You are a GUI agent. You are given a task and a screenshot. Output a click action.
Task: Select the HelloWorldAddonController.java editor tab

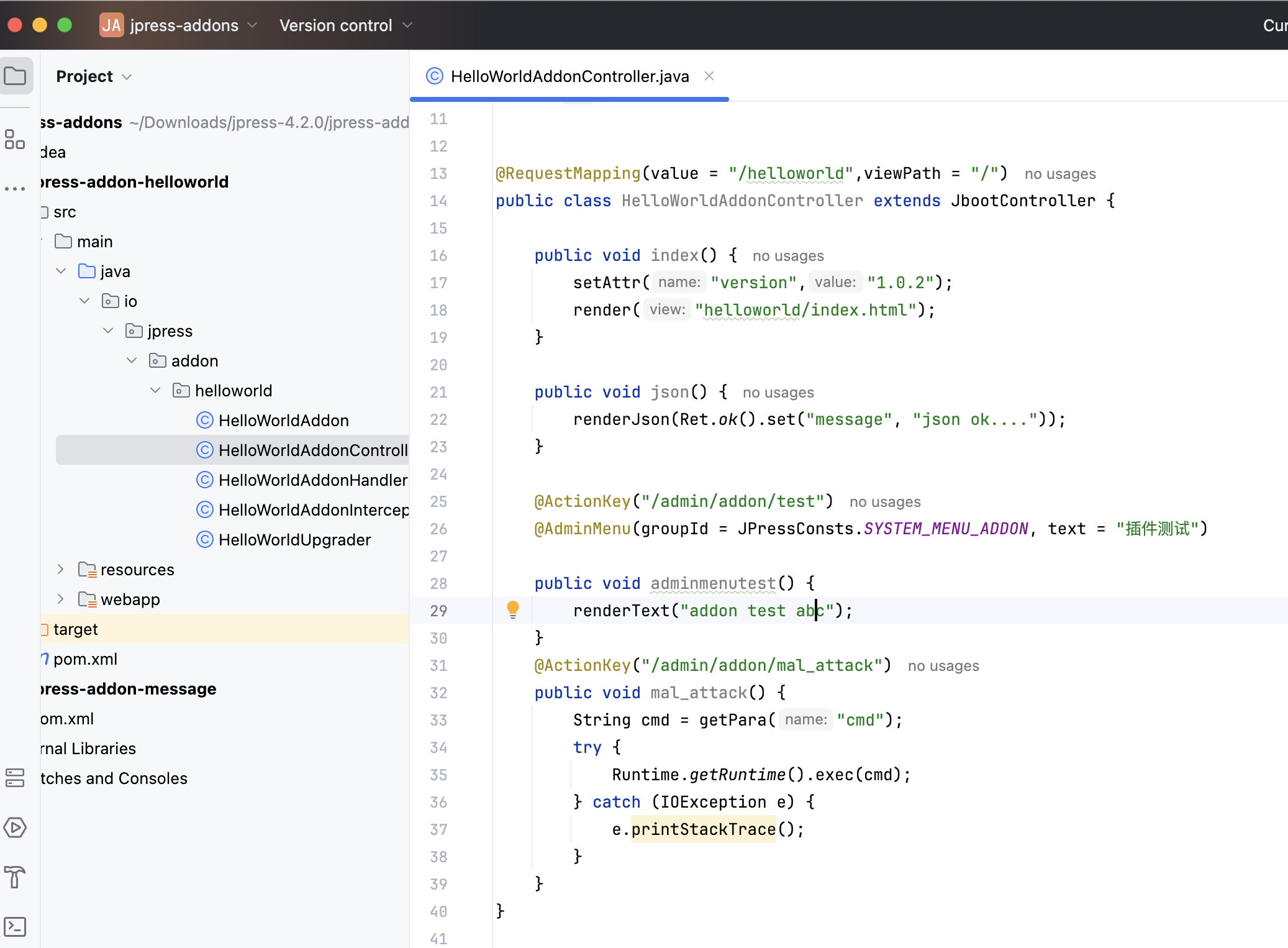click(x=569, y=76)
